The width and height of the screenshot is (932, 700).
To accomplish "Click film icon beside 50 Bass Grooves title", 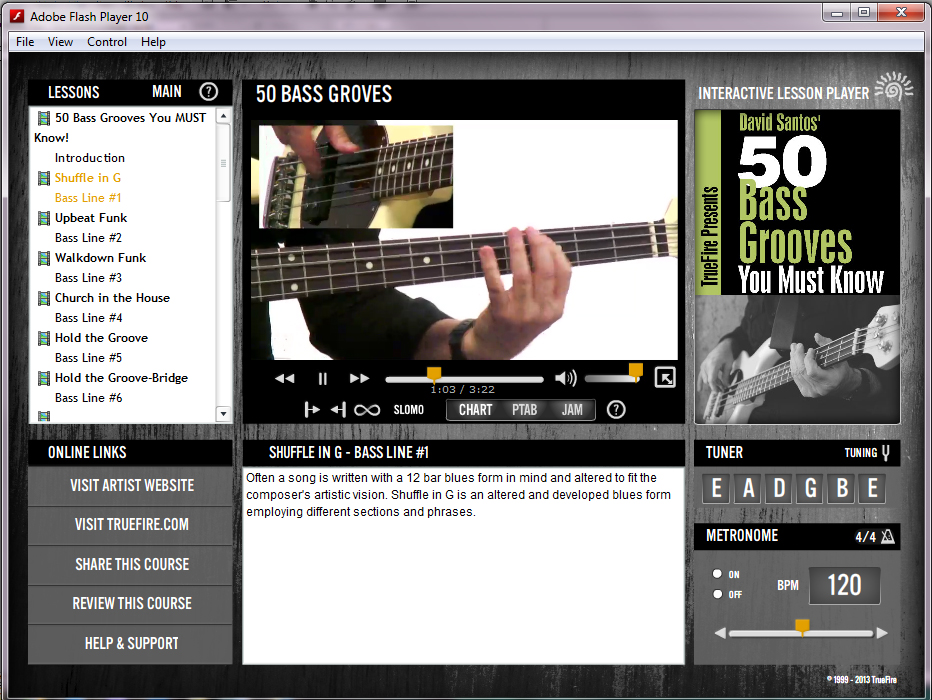I will coord(44,118).
